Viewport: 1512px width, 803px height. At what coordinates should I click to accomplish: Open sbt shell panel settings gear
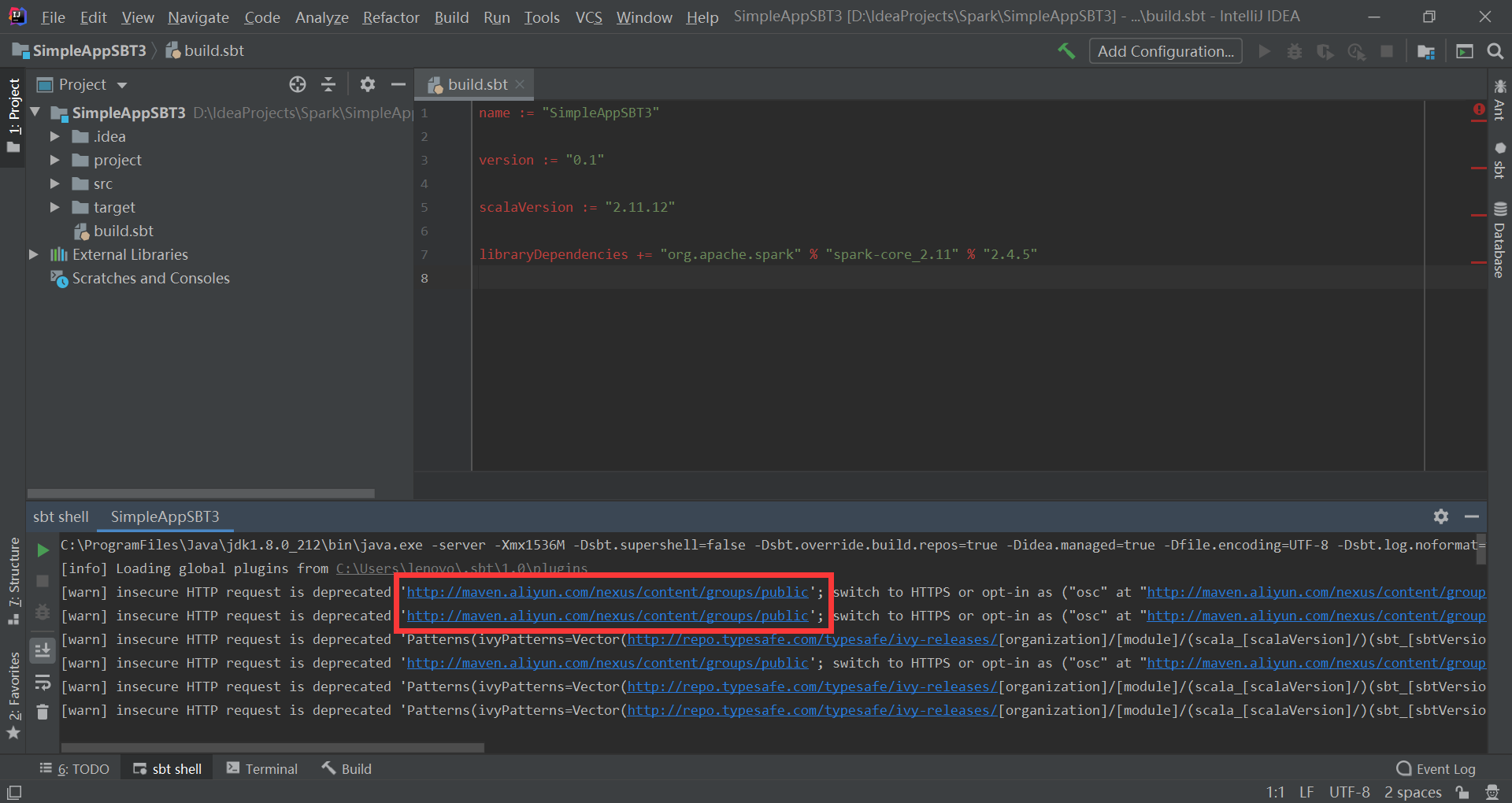point(1441,516)
